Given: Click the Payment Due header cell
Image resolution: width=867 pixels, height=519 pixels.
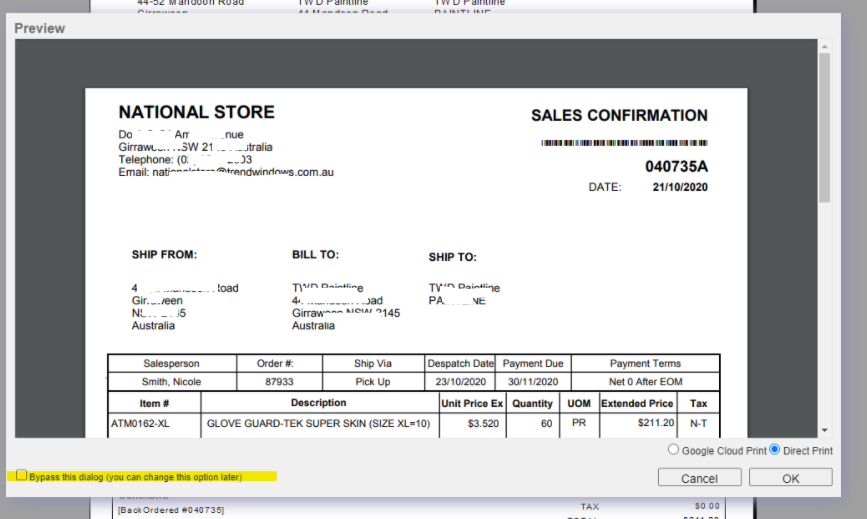Looking at the screenshot, I should point(533,364).
